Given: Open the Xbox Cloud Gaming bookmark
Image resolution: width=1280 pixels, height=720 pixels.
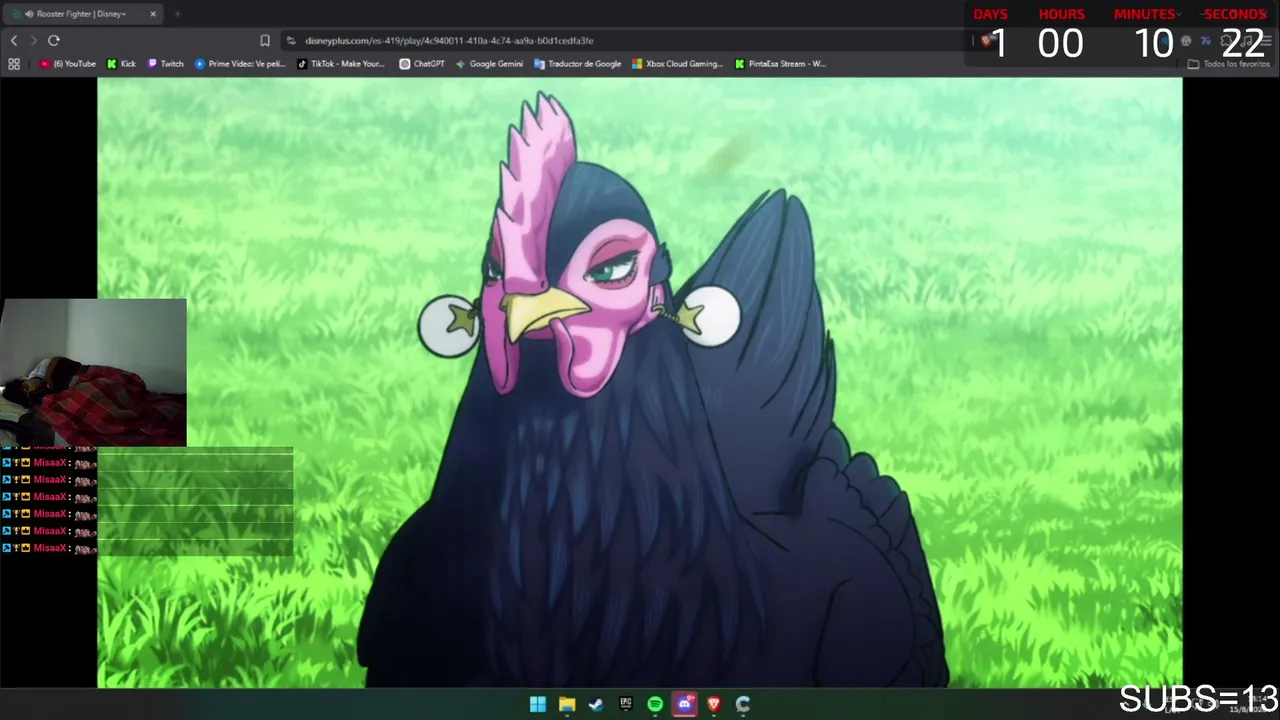Looking at the screenshot, I should pyautogui.click(x=677, y=64).
